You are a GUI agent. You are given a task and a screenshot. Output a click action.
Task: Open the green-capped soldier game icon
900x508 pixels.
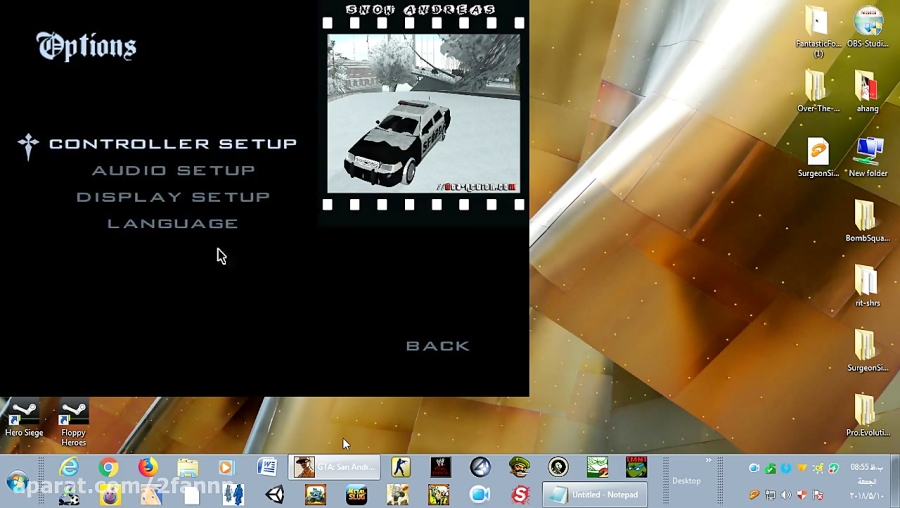click(x=519, y=467)
